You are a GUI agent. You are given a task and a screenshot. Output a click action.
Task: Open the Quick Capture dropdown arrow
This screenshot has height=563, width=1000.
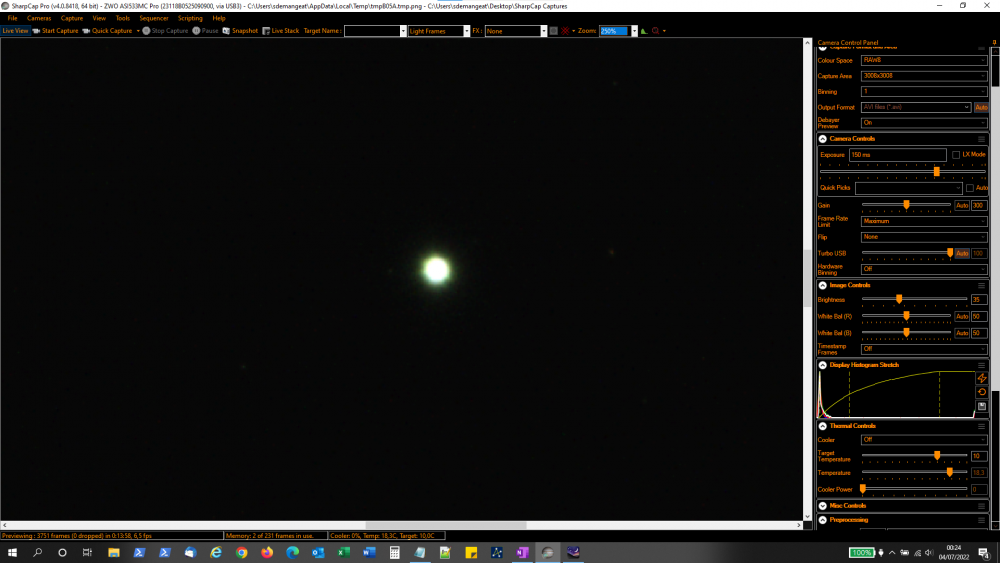pos(138,31)
